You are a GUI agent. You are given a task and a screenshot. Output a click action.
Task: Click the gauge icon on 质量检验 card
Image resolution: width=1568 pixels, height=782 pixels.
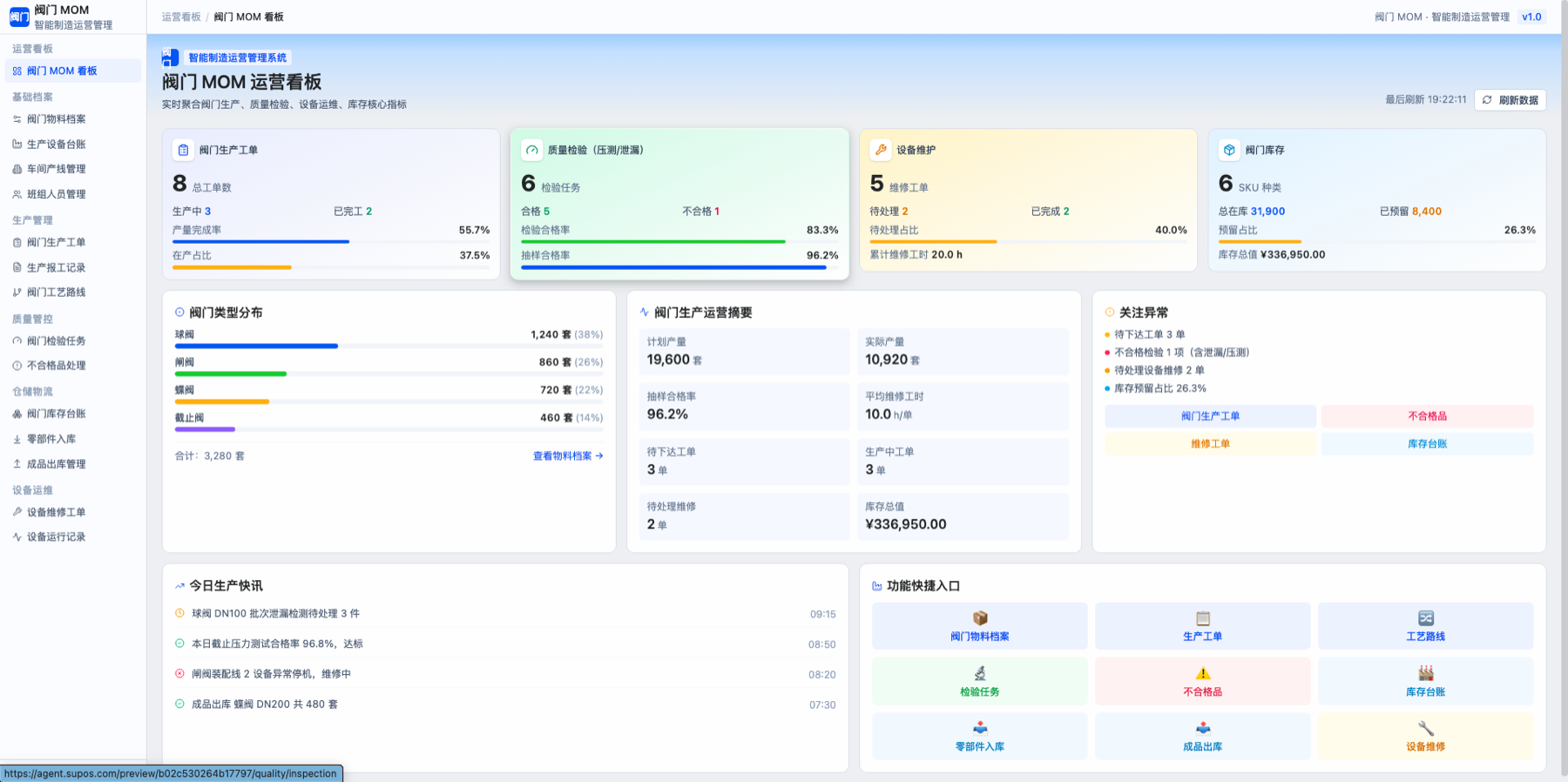[531, 150]
